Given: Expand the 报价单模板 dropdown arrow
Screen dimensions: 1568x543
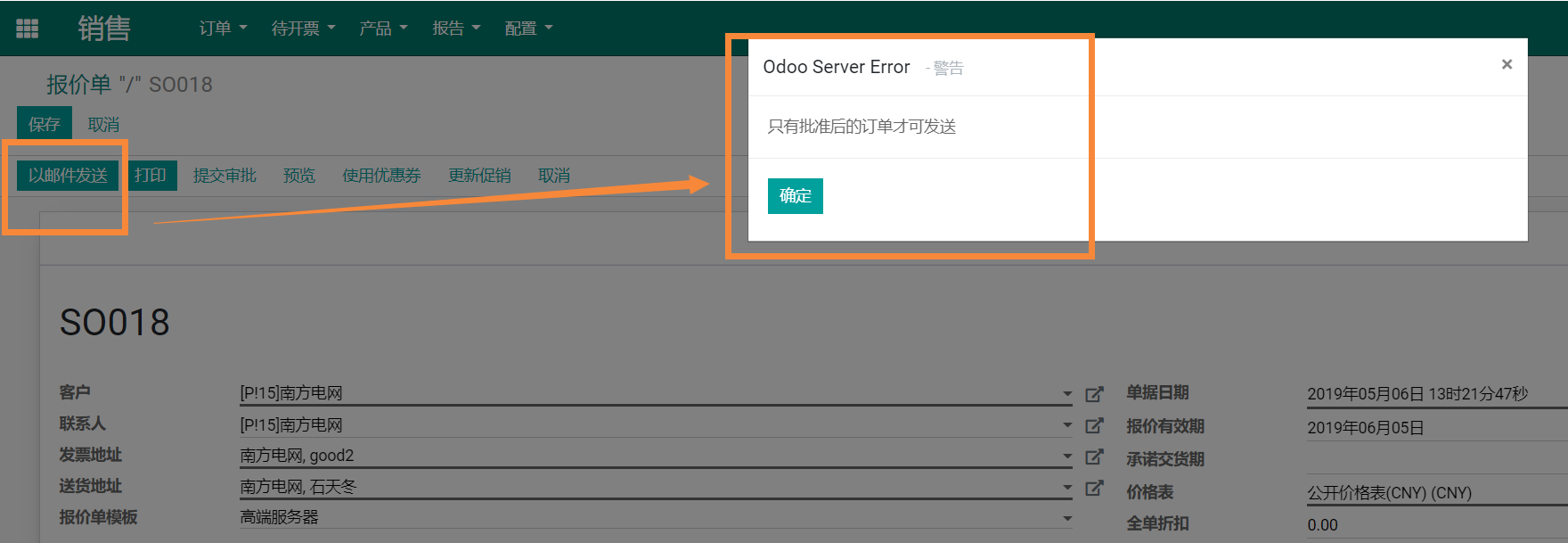Looking at the screenshot, I should point(1066,519).
